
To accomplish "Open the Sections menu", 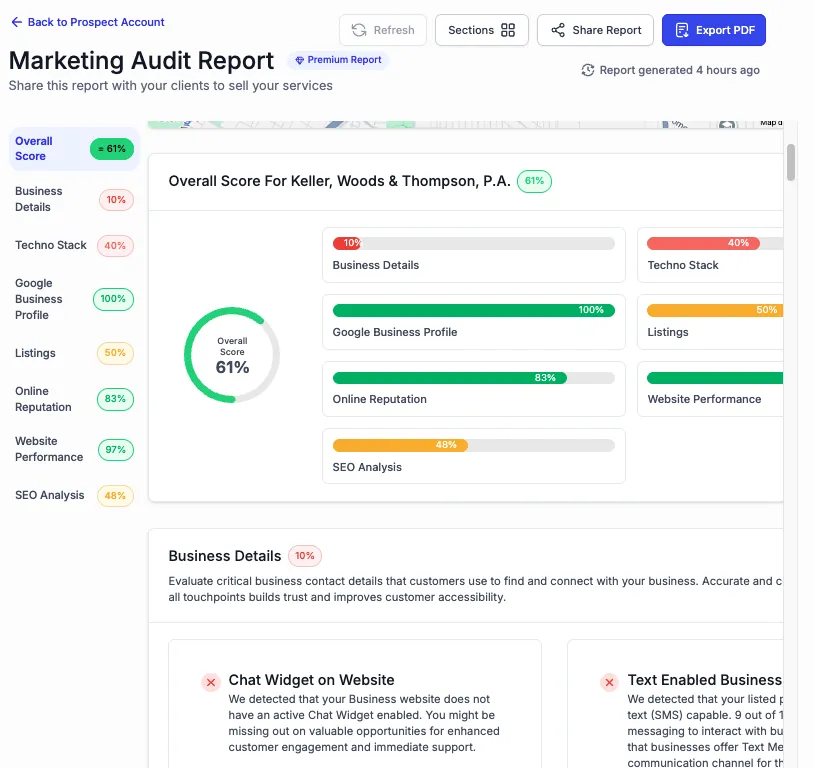I will [481, 30].
